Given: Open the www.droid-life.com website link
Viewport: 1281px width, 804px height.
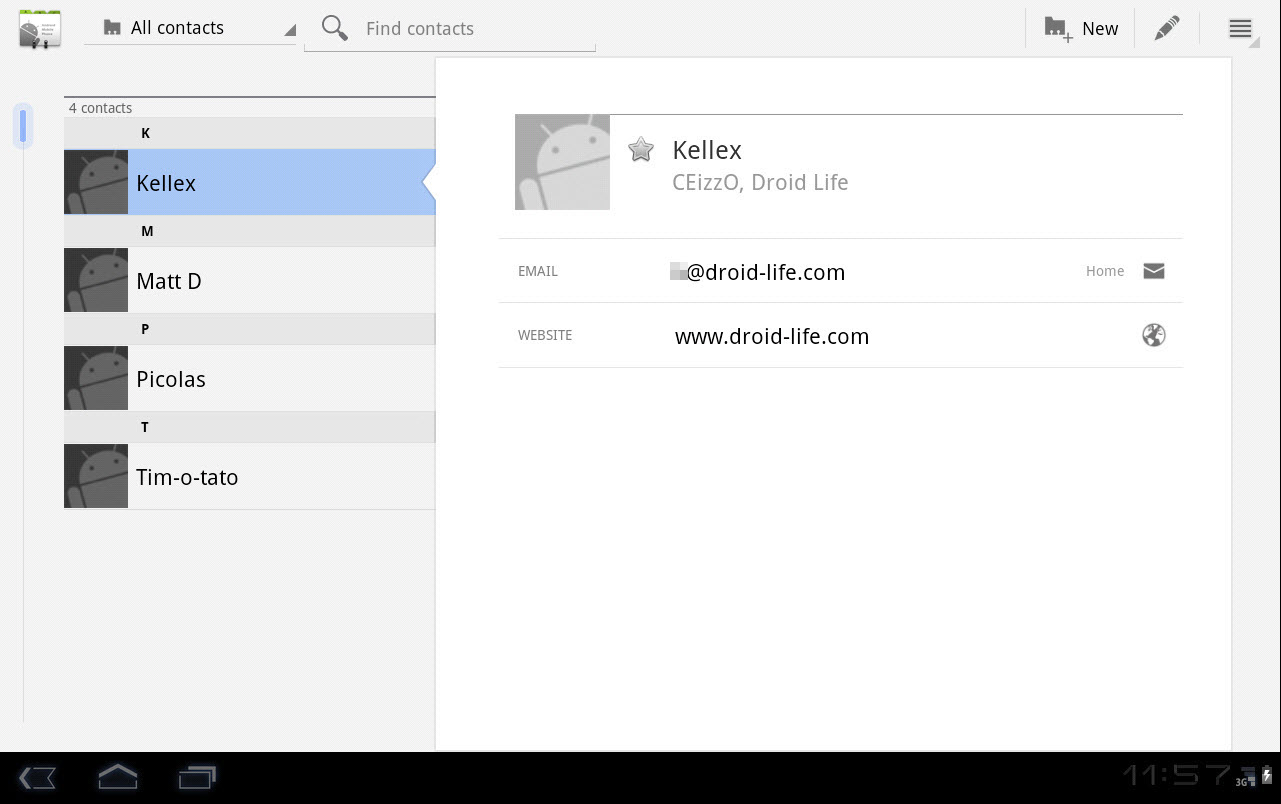Looking at the screenshot, I should click(x=772, y=336).
